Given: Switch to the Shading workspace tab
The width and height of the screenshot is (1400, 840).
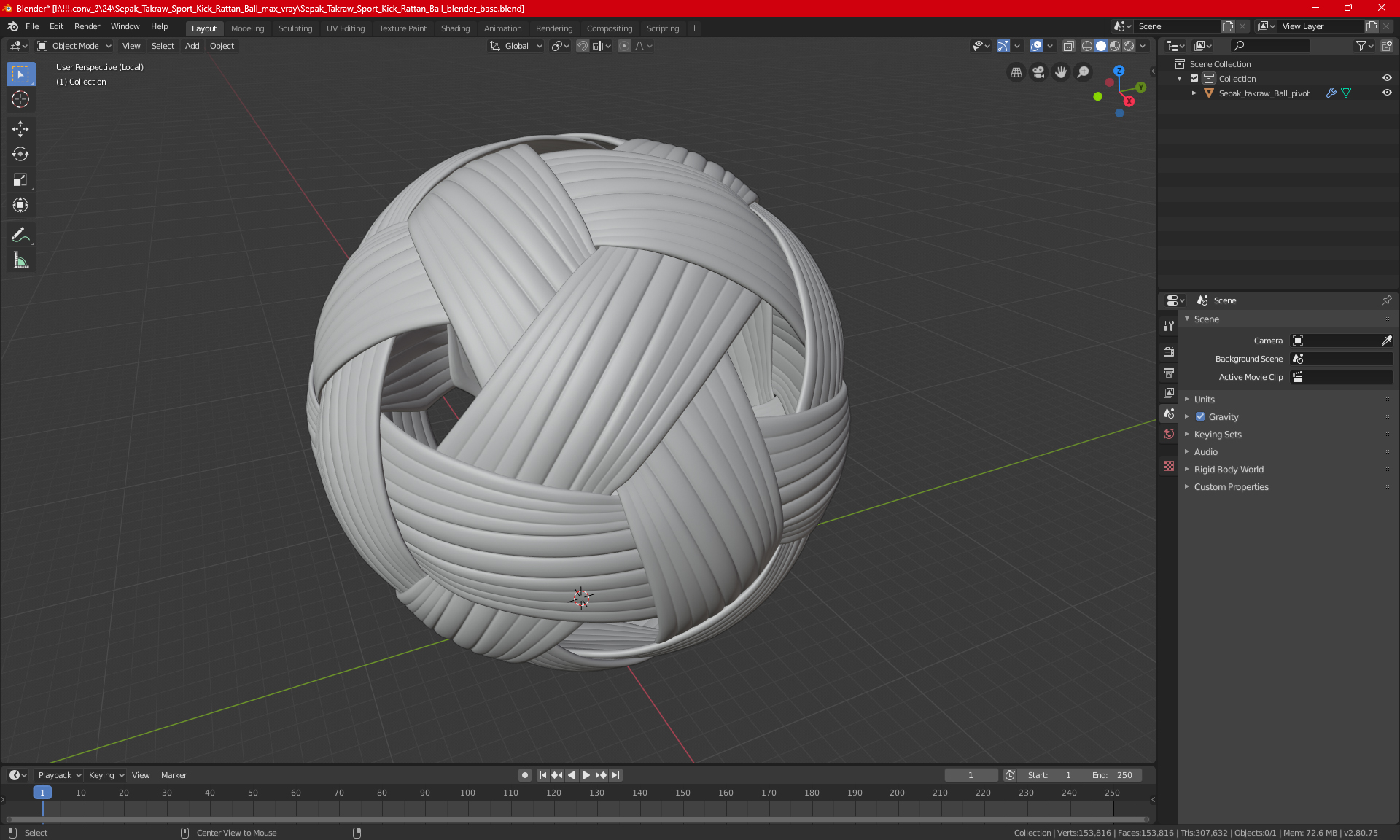Looking at the screenshot, I should (x=455, y=28).
